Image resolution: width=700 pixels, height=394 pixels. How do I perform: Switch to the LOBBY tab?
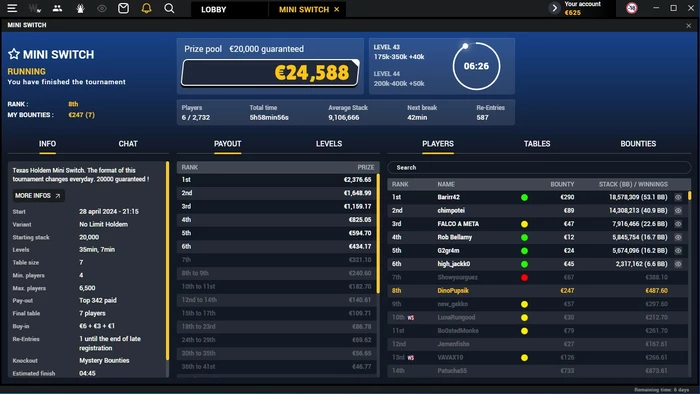coord(213,9)
